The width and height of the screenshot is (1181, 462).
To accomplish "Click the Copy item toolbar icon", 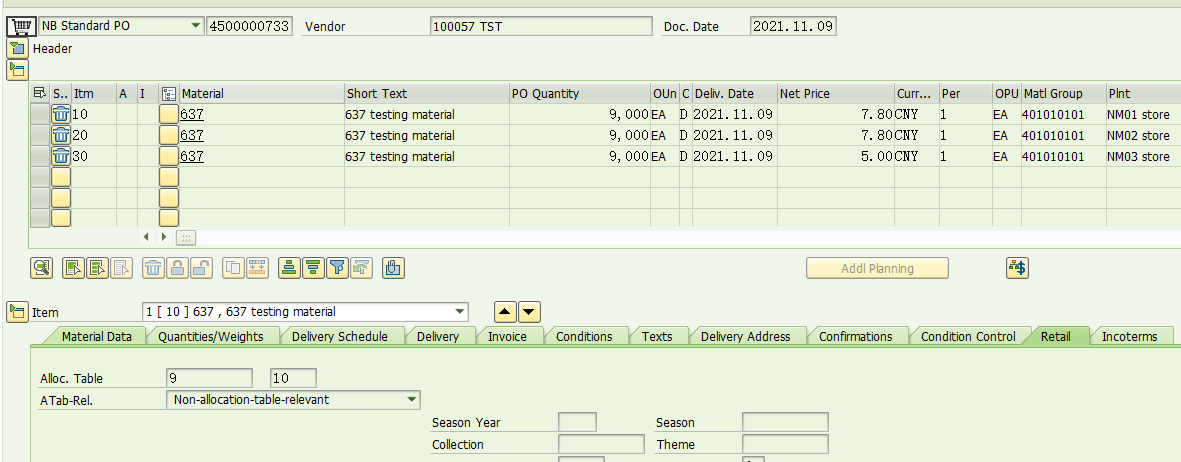I will click(x=234, y=268).
